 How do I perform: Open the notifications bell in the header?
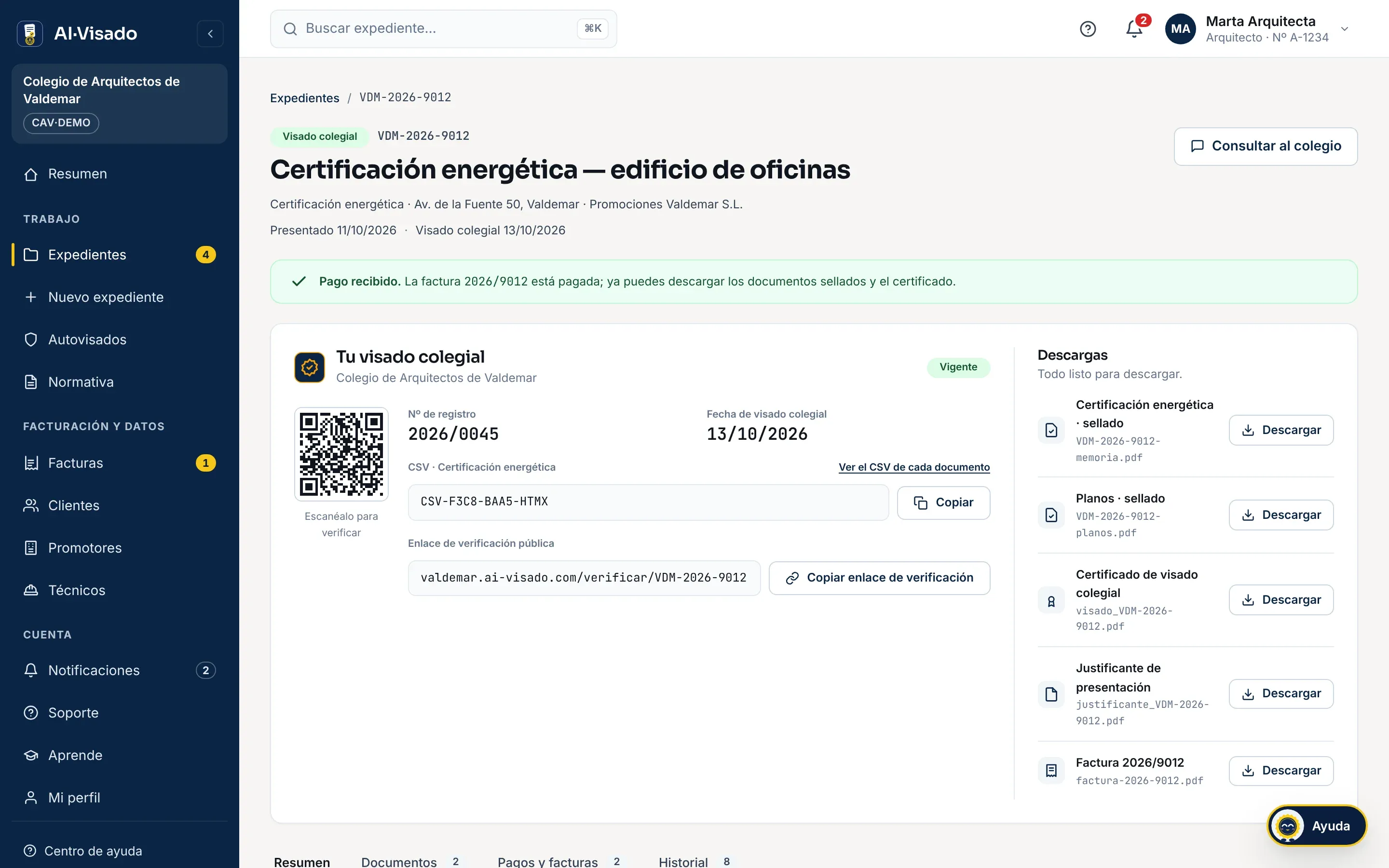coord(1134,29)
